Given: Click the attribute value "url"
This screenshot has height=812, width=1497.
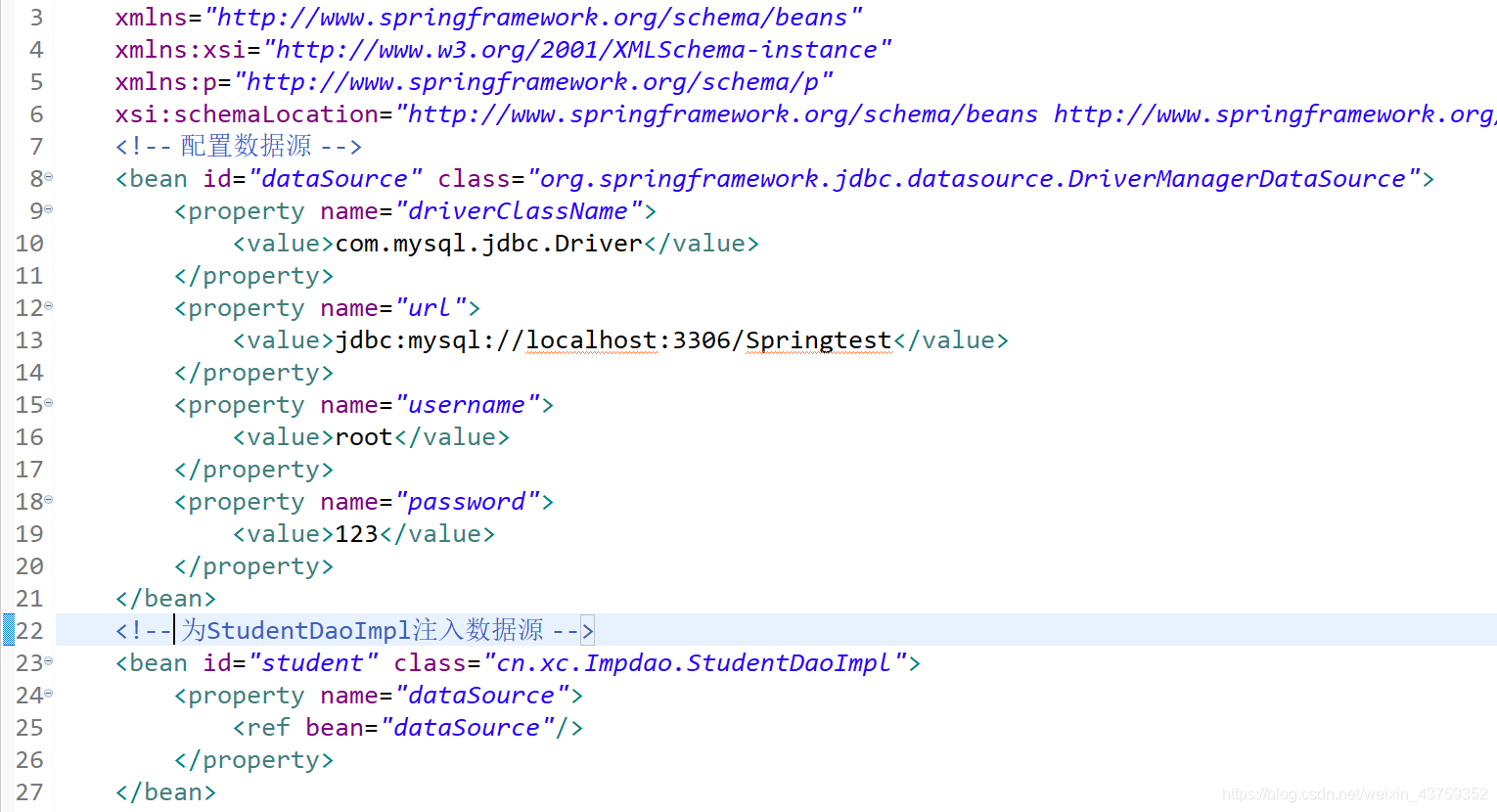Looking at the screenshot, I should [431, 307].
